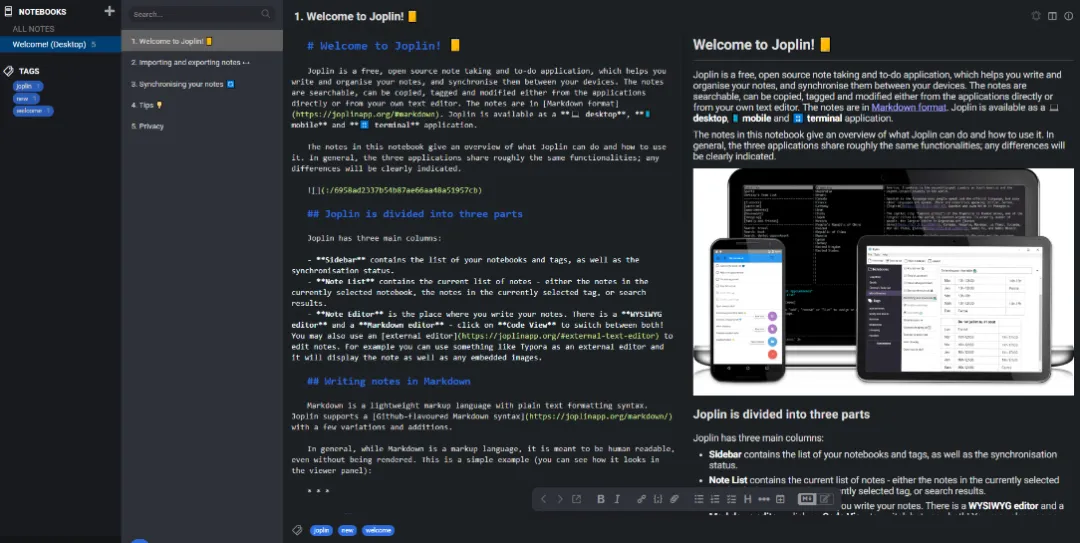Screen dimensions: 1080x543
Task: Insert horizontal rule icon
Action: pyautogui.click(x=764, y=499)
